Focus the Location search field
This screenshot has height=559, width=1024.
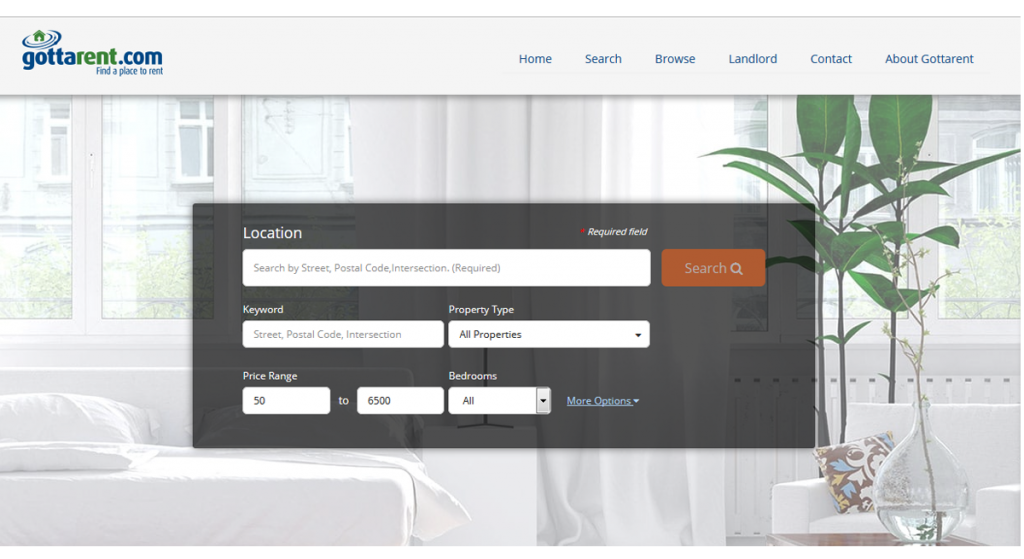click(446, 268)
